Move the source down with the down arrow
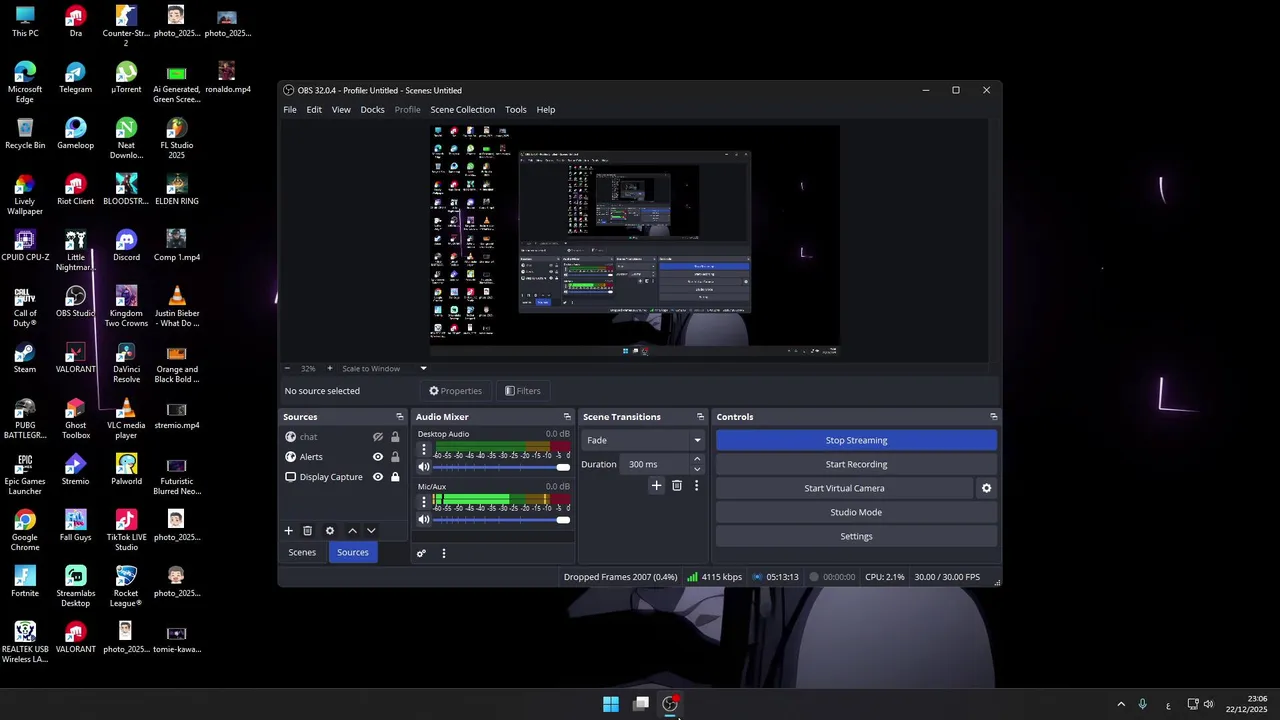Viewport: 1280px width, 720px height. (x=371, y=531)
